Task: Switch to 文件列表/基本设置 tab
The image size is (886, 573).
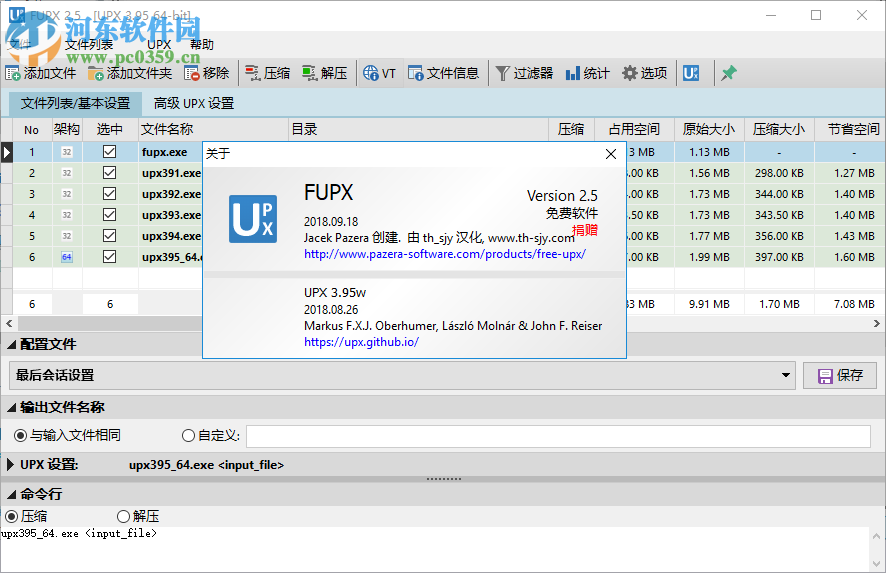Action: pyautogui.click(x=75, y=103)
